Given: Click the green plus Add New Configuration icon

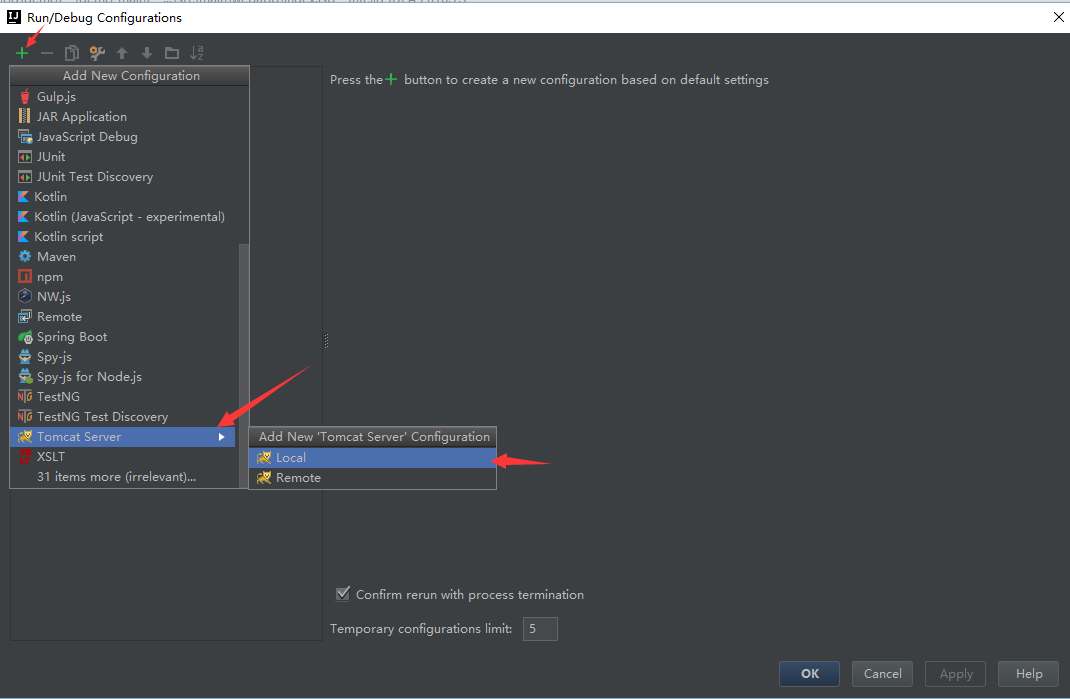Looking at the screenshot, I should (22, 53).
